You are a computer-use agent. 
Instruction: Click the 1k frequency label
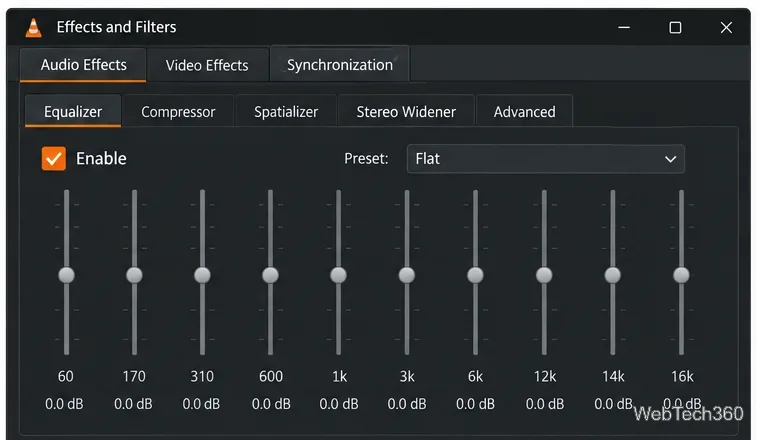pyautogui.click(x=339, y=376)
